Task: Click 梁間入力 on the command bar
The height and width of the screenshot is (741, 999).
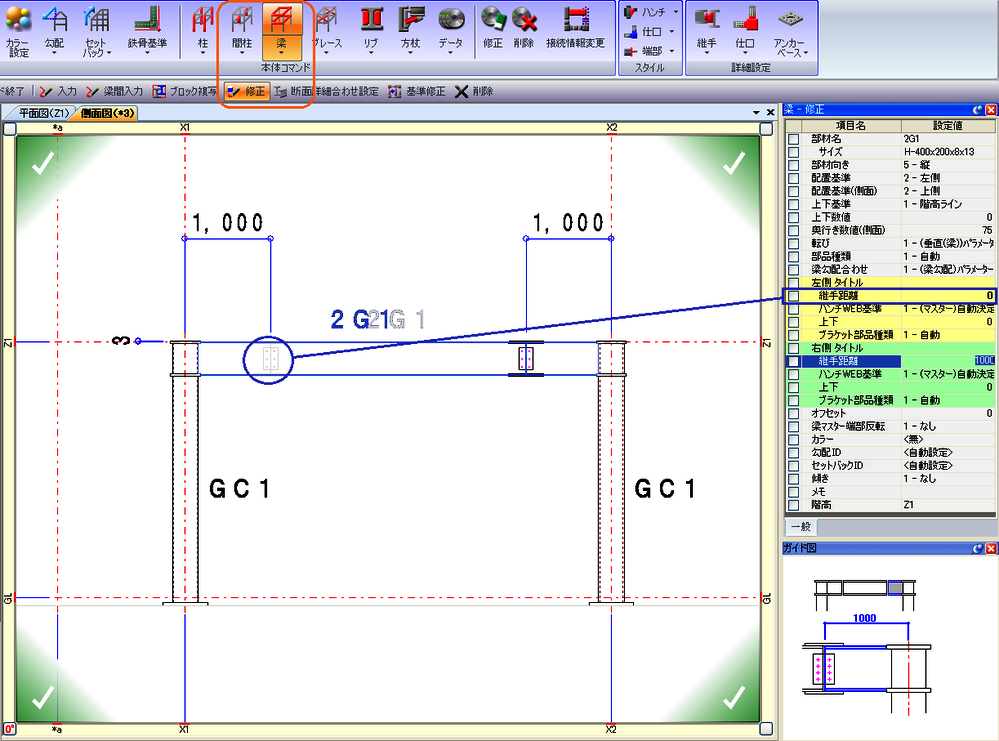Action: [115, 92]
